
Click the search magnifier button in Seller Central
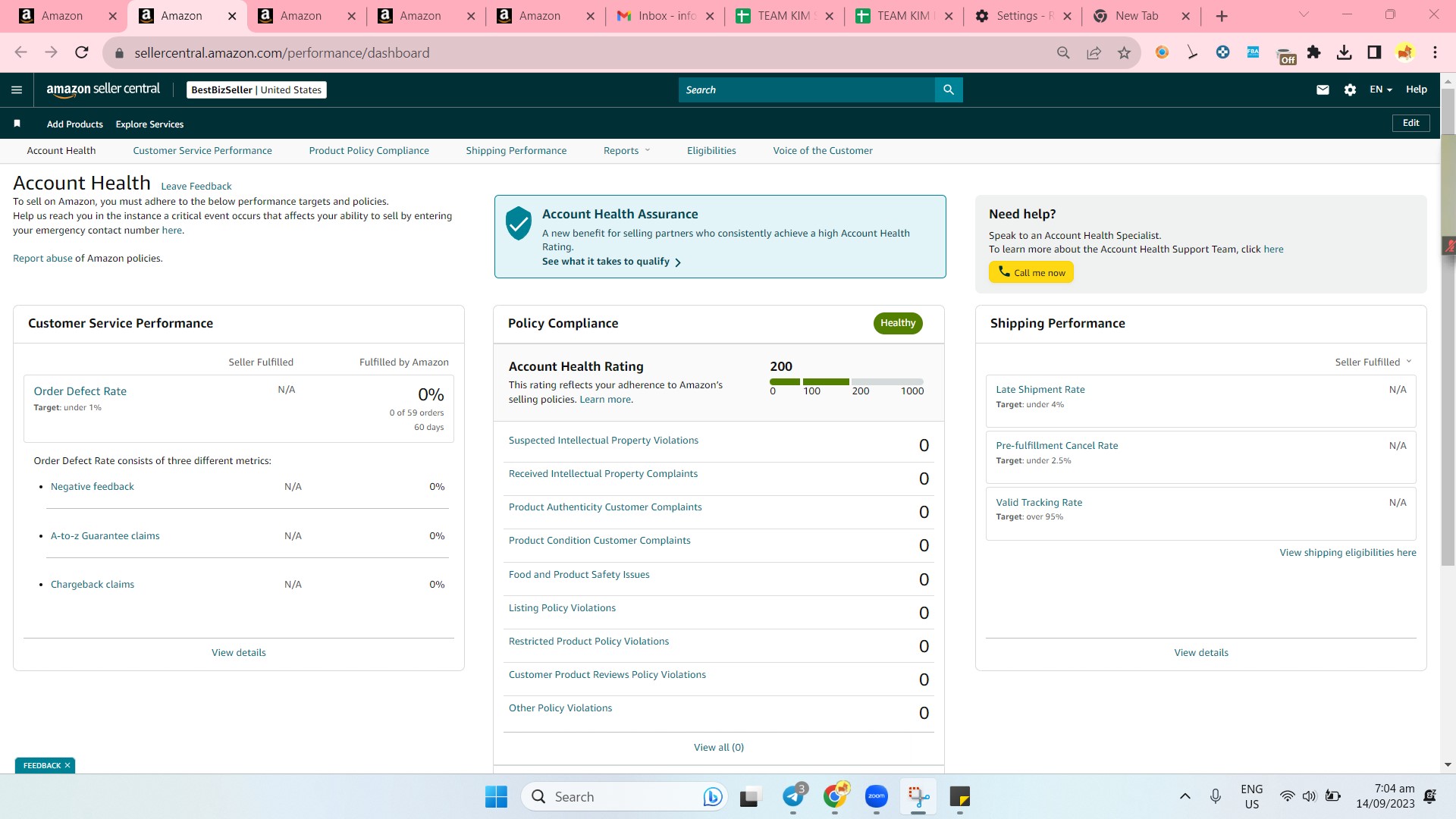[x=949, y=89]
